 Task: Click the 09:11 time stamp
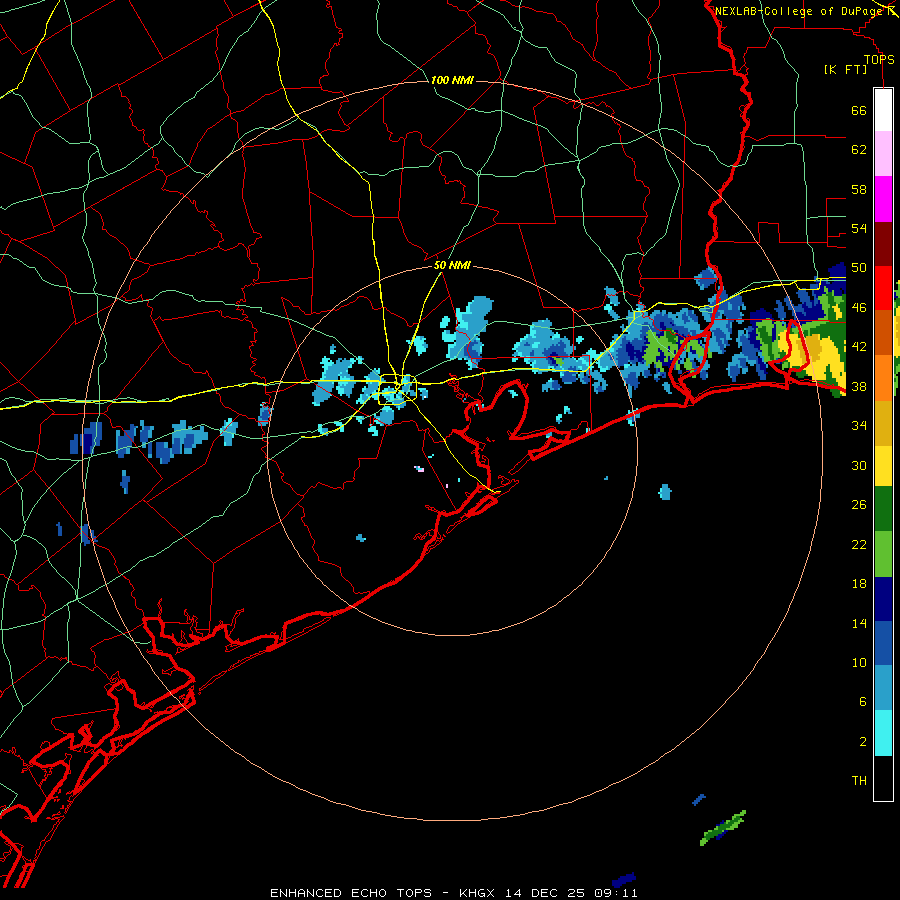(616, 893)
